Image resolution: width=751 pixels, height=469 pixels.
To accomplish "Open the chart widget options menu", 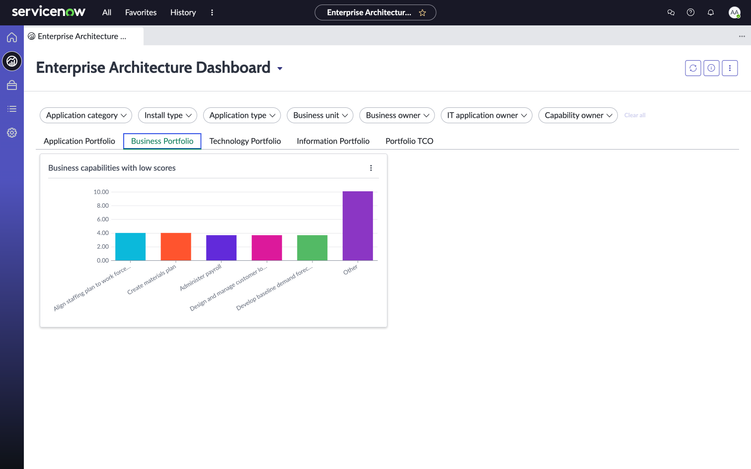I will tap(371, 168).
